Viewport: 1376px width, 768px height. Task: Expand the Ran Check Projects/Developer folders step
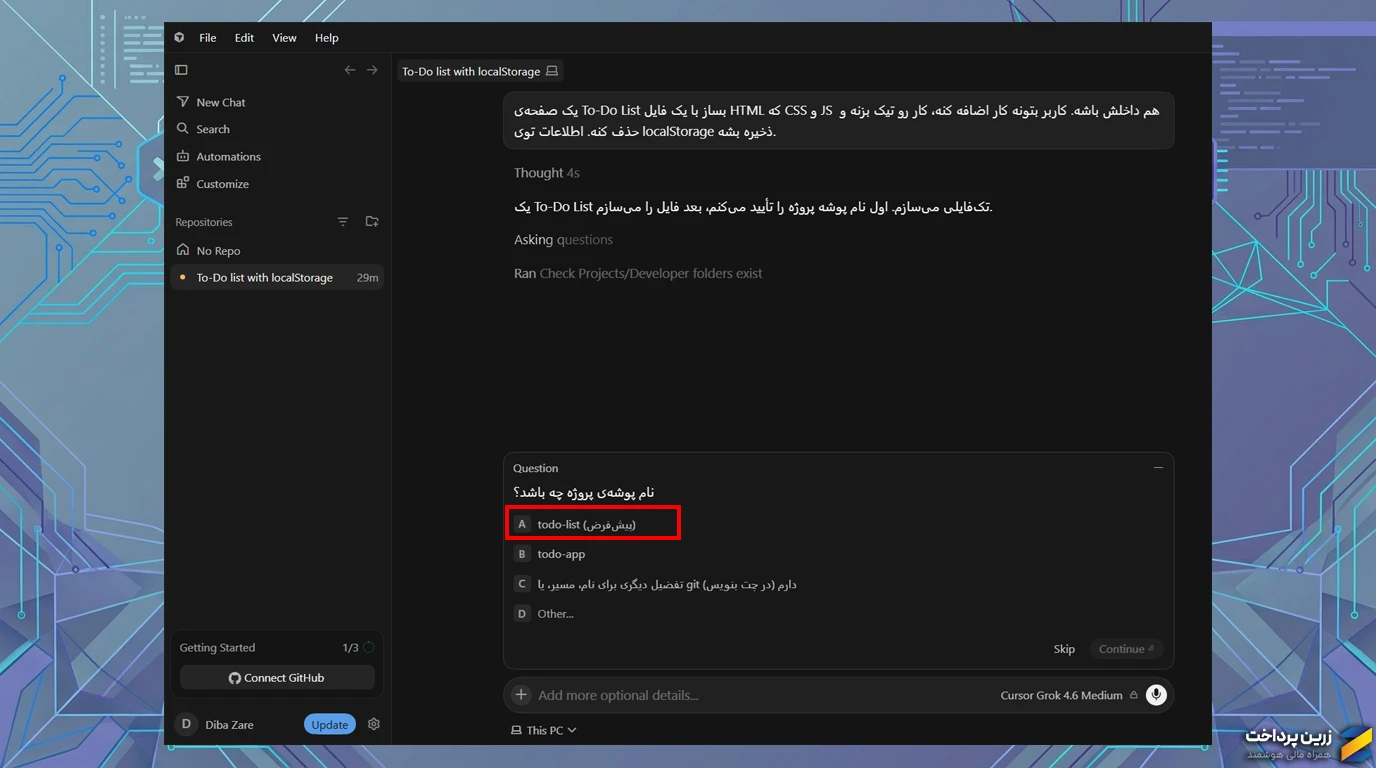[x=638, y=273]
